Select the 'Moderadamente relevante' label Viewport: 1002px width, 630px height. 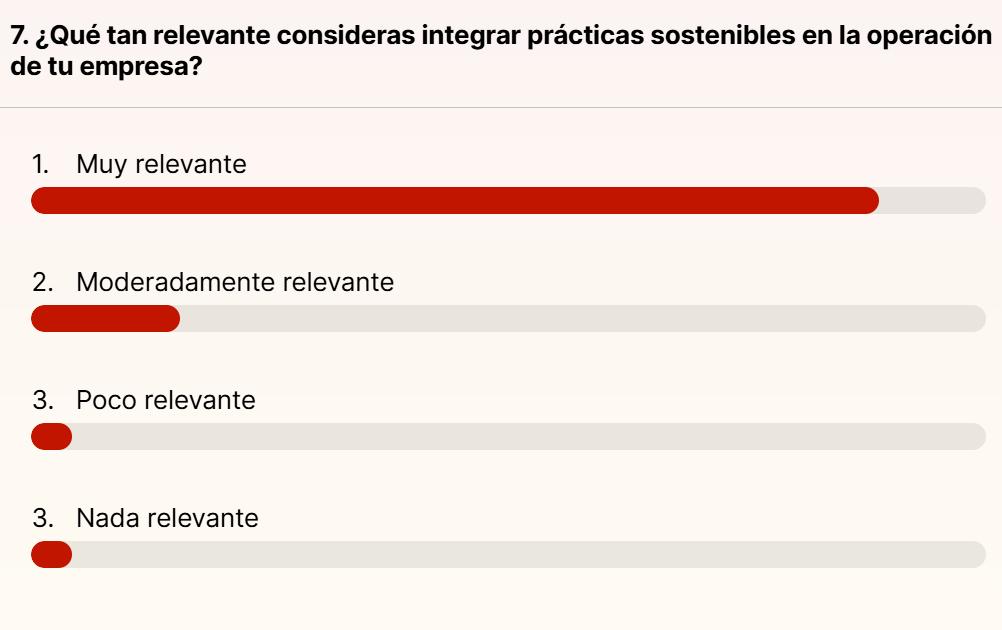(x=235, y=282)
